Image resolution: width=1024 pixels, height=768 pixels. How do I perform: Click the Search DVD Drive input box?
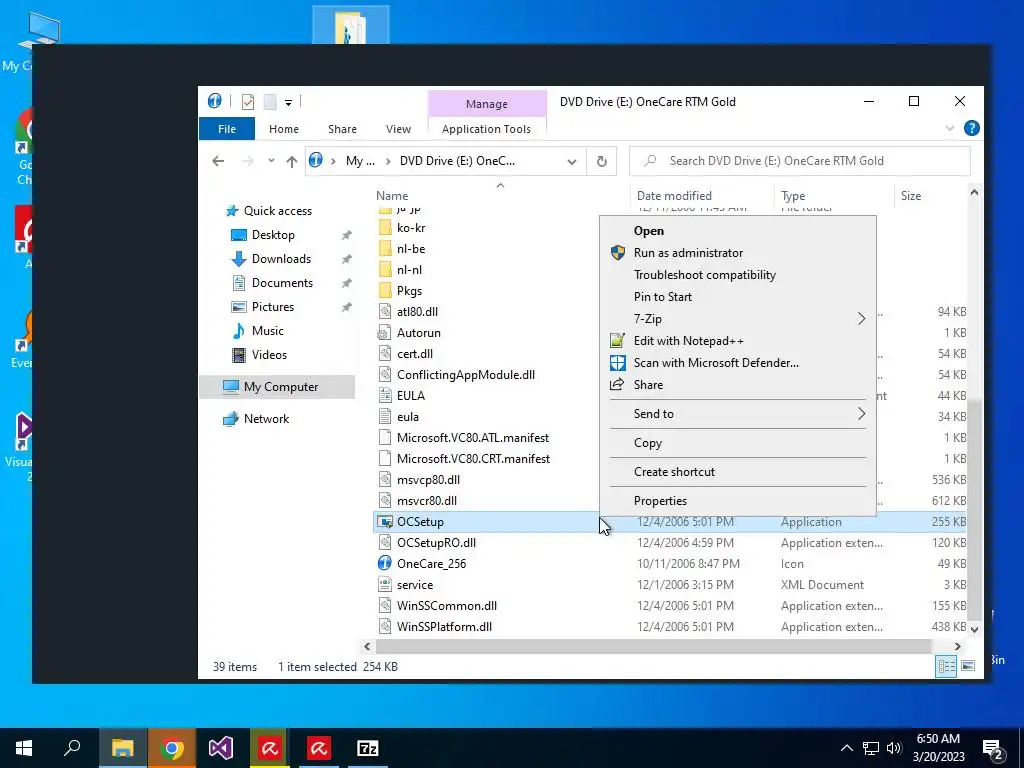[799, 161]
